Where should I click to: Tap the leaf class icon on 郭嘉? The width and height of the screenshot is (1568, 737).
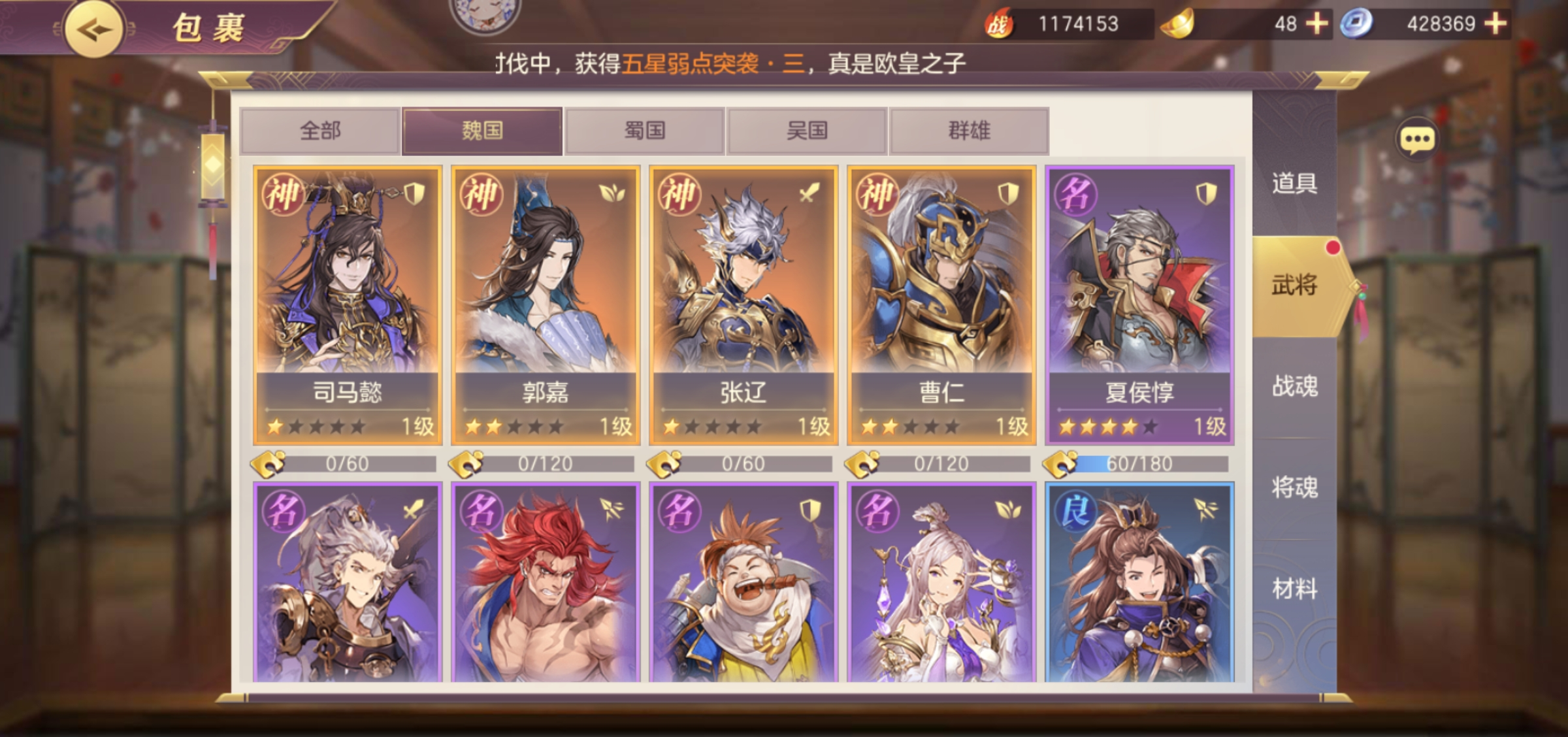click(612, 193)
